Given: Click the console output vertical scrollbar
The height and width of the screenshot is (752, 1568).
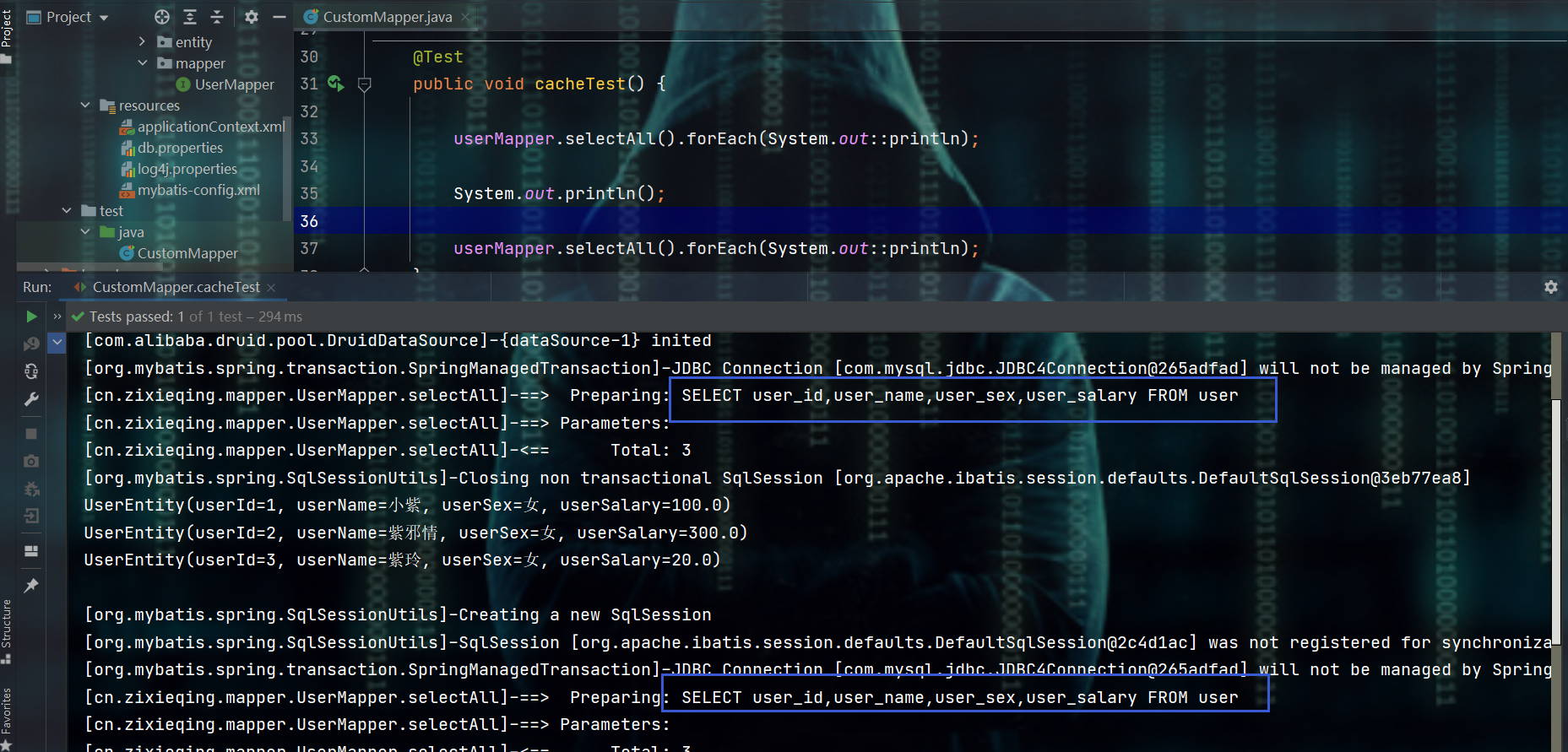Looking at the screenshot, I should 1557,506.
